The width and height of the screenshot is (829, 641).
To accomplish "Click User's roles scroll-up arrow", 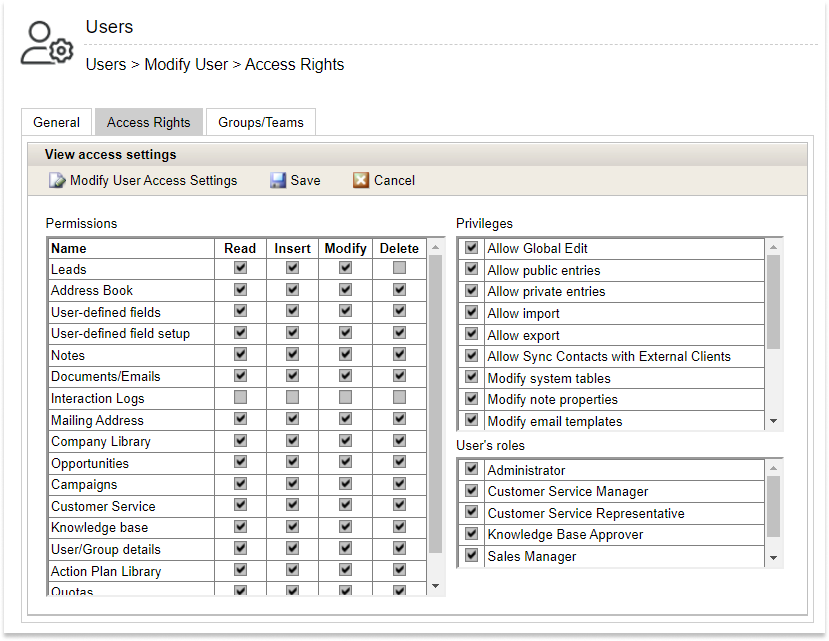I will [773, 468].
